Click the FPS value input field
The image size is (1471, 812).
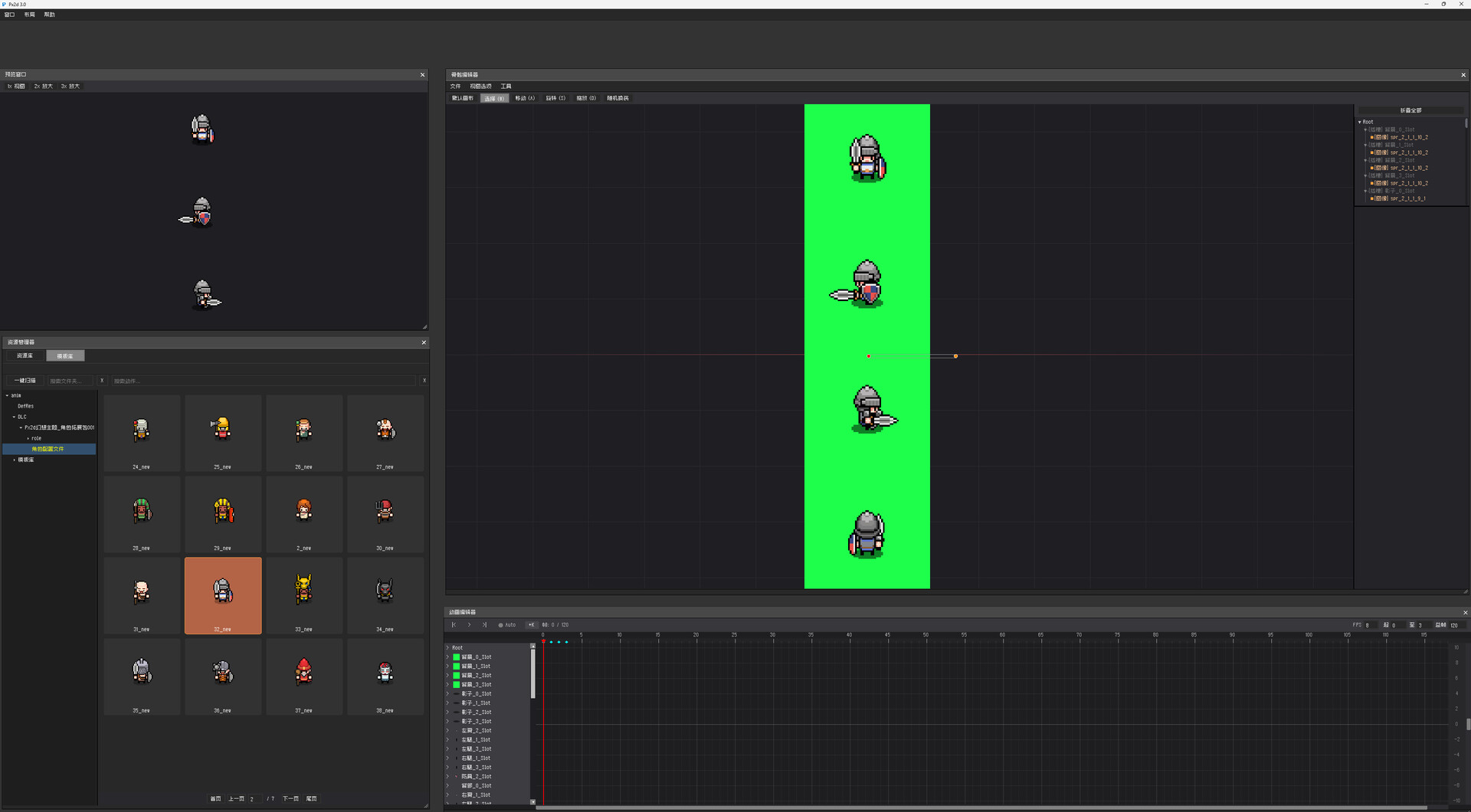1371,625
